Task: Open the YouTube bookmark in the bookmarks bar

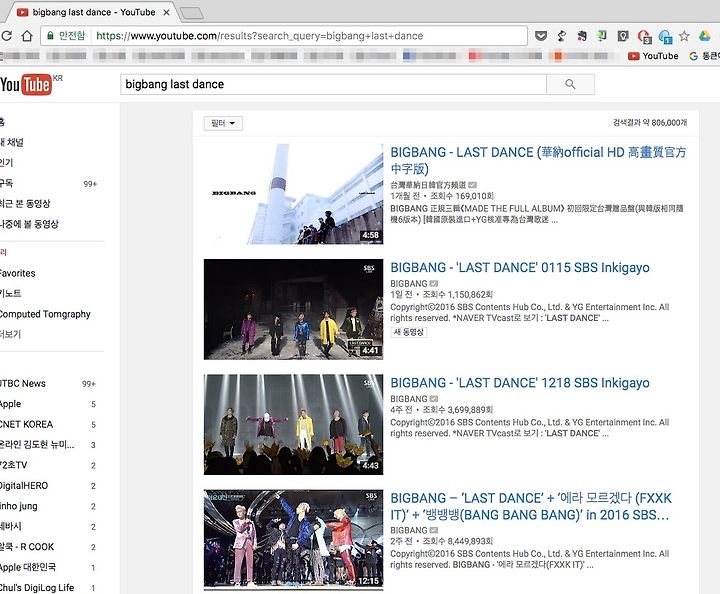Action: (653, 56)
